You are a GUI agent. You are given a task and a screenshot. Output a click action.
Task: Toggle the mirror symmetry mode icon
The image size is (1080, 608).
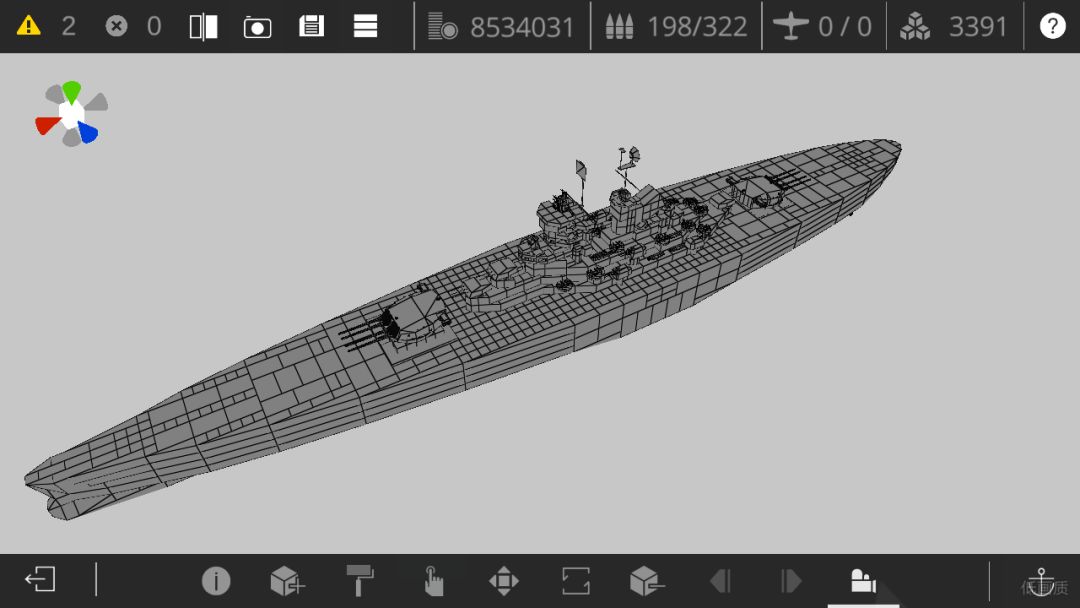(204, 27)
